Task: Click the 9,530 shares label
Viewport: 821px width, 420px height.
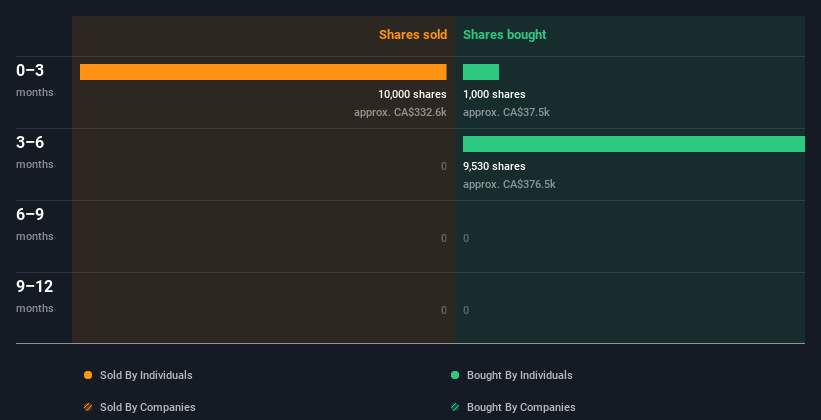Action: click(494, 166)
